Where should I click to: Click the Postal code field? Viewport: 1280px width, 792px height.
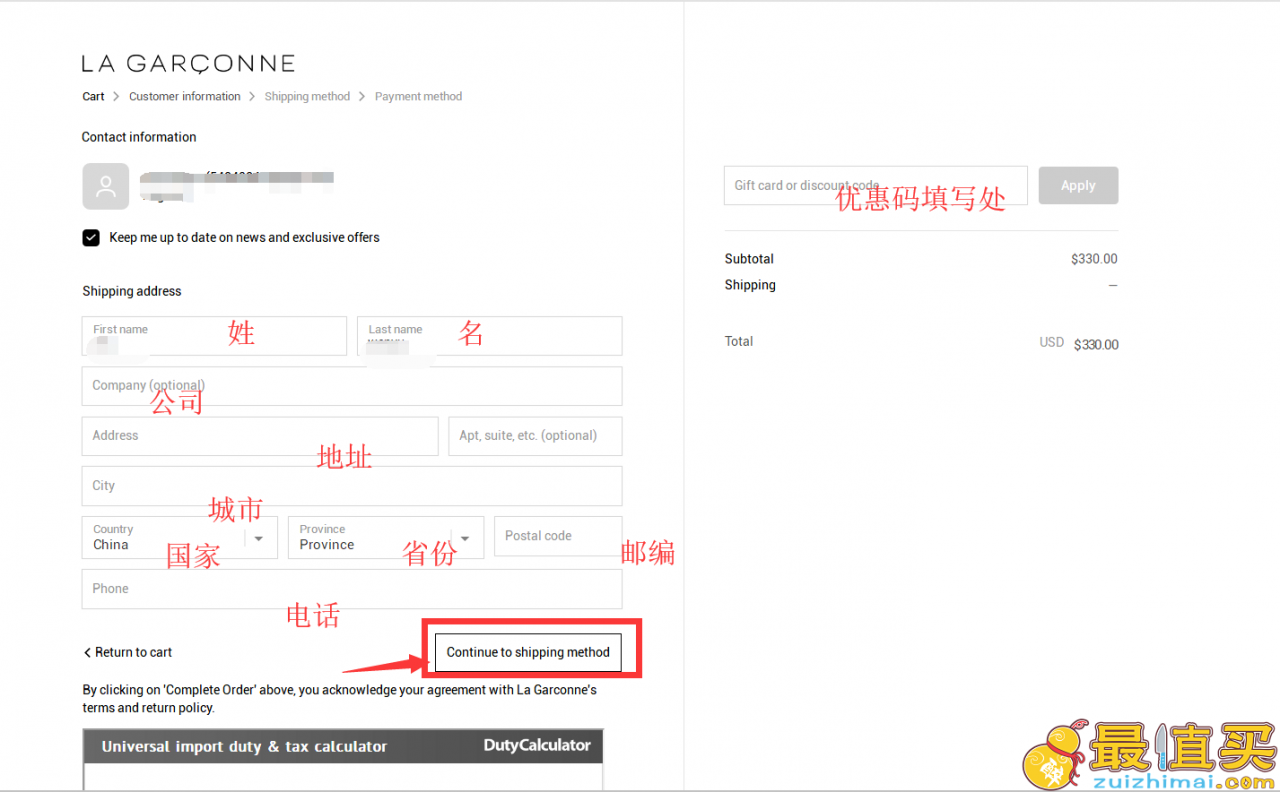point(558,536)
